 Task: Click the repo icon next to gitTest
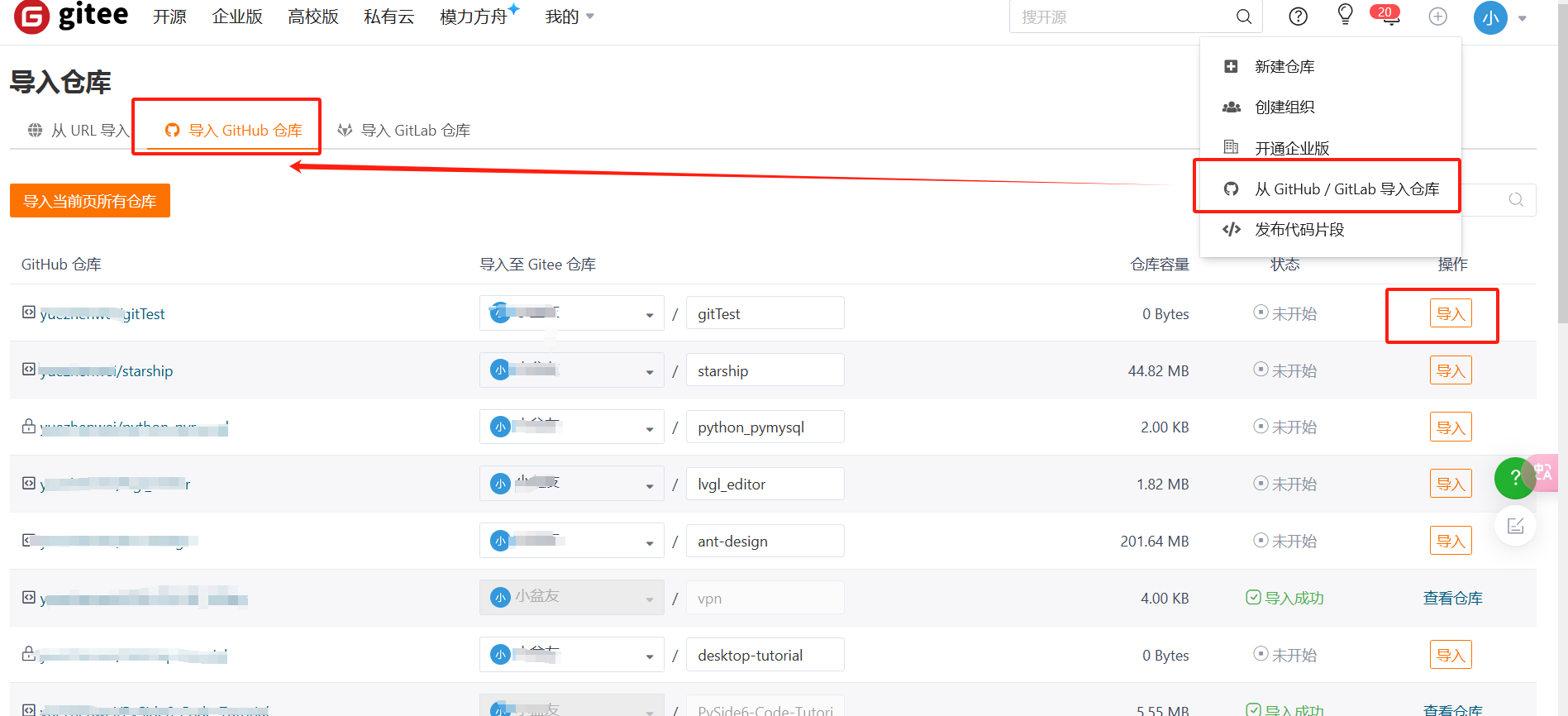[29, 312]
